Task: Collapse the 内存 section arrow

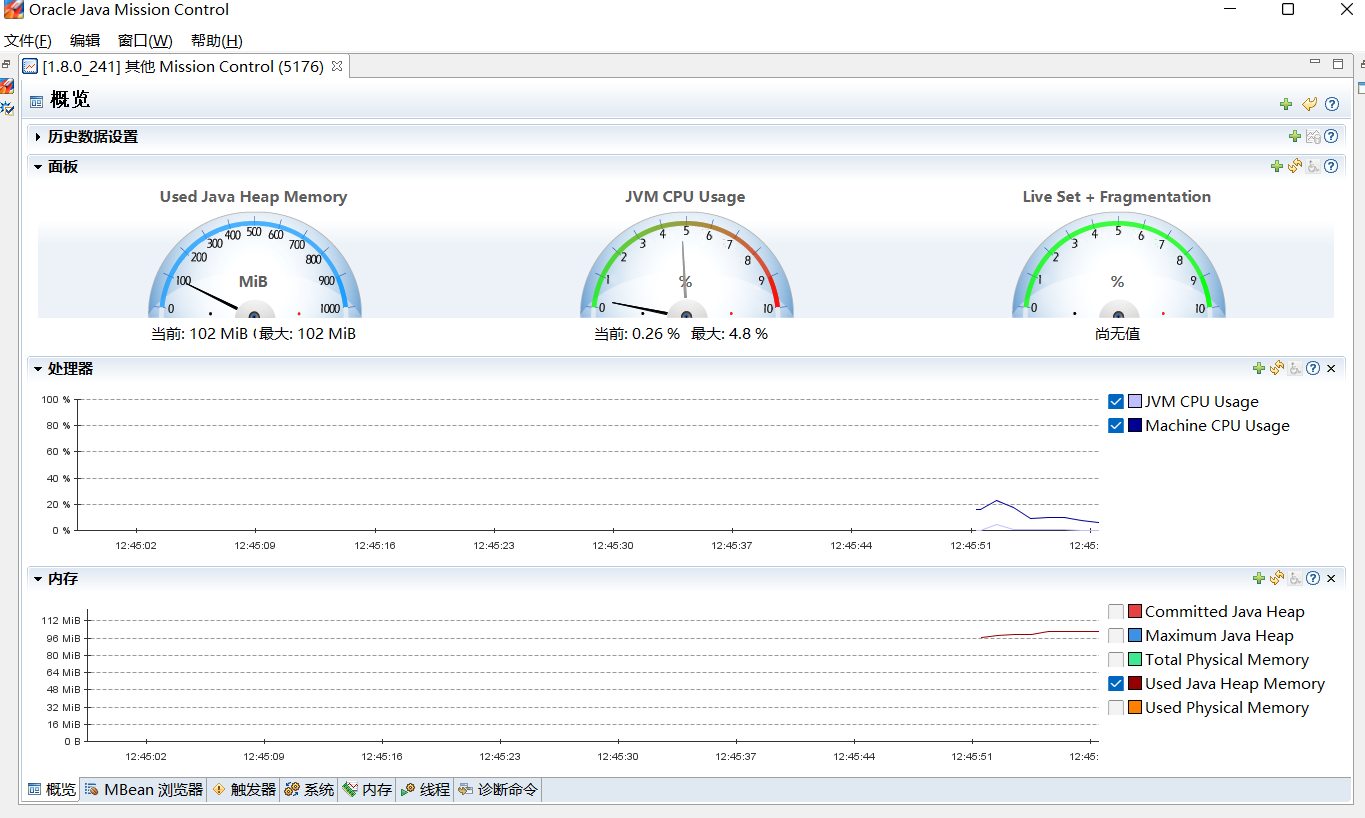Action: point(38,579)
